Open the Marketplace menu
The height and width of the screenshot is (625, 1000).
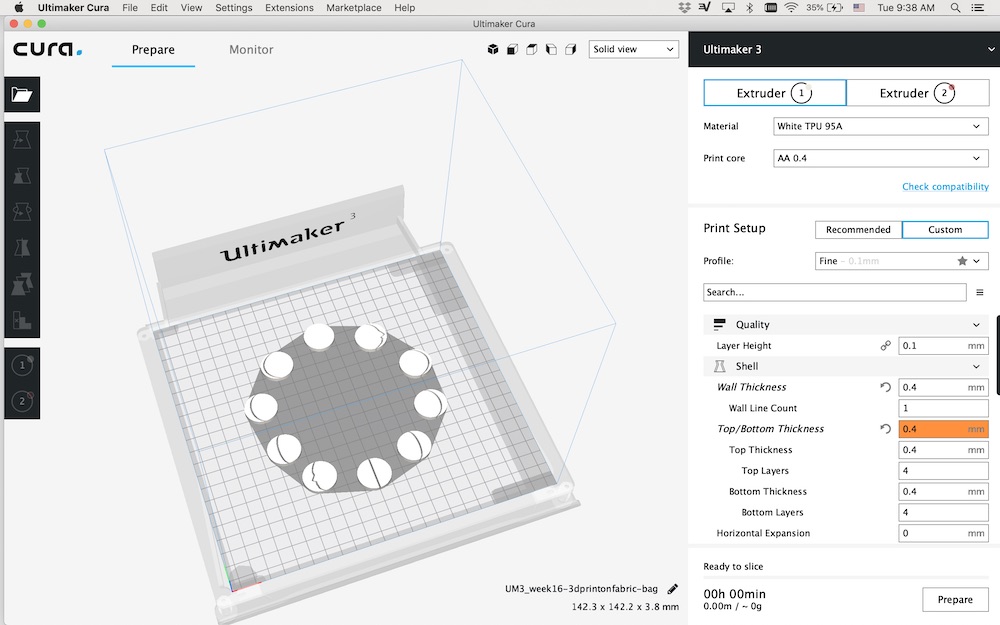coord(353,8)
